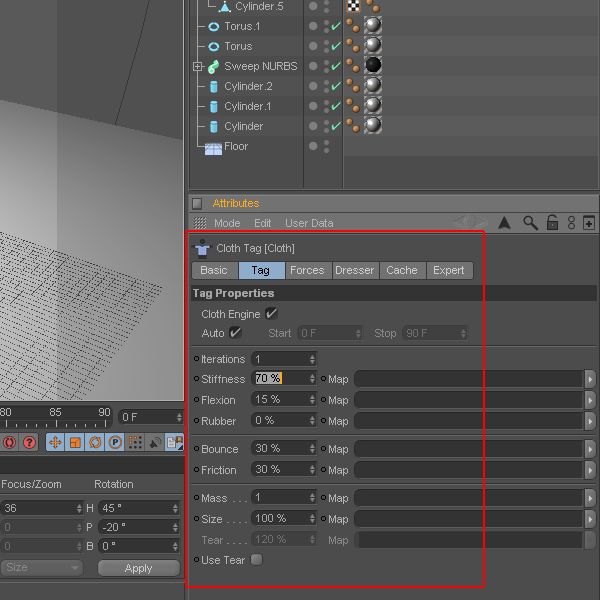Open the Size dropdown in coordinates panel
This screenshot has width=600, height=600.
click(42, 567)
